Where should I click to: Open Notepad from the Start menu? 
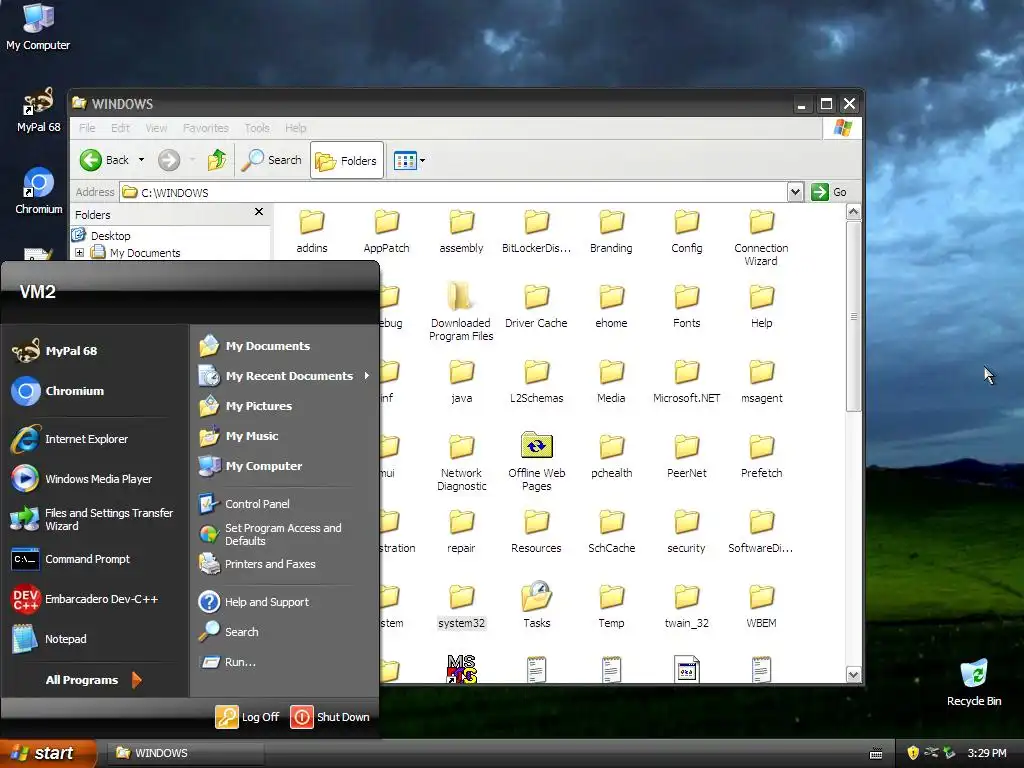pos(50,639)
